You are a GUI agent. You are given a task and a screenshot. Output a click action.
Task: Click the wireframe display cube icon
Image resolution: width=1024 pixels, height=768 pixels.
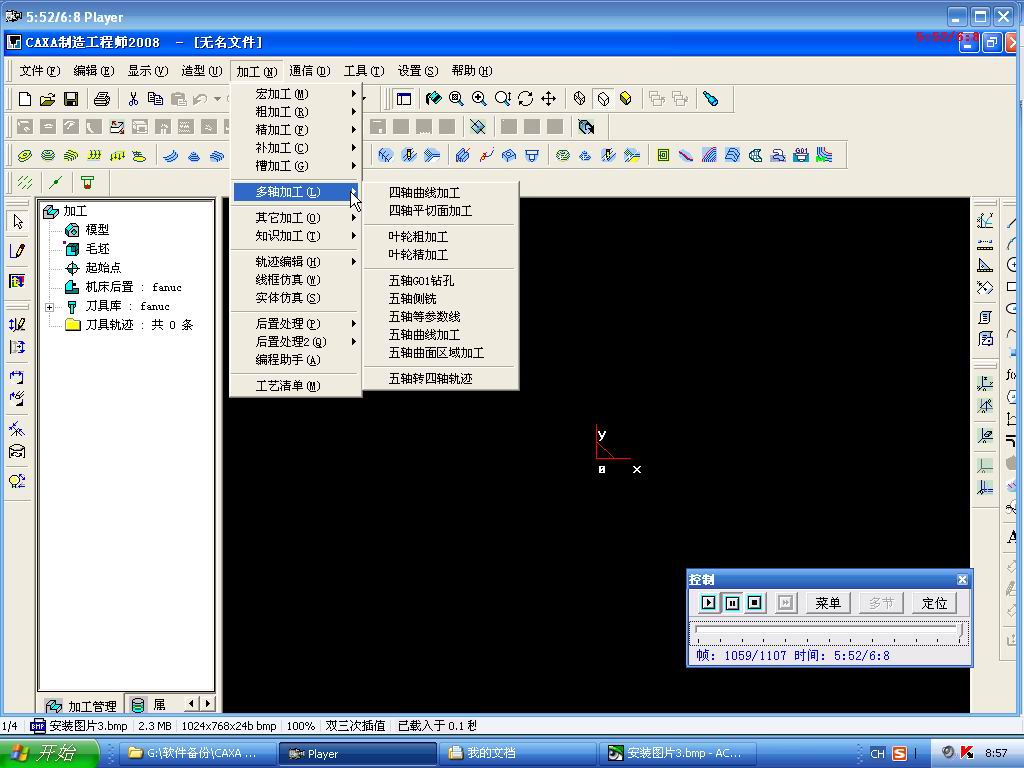[x=579, y=99]
